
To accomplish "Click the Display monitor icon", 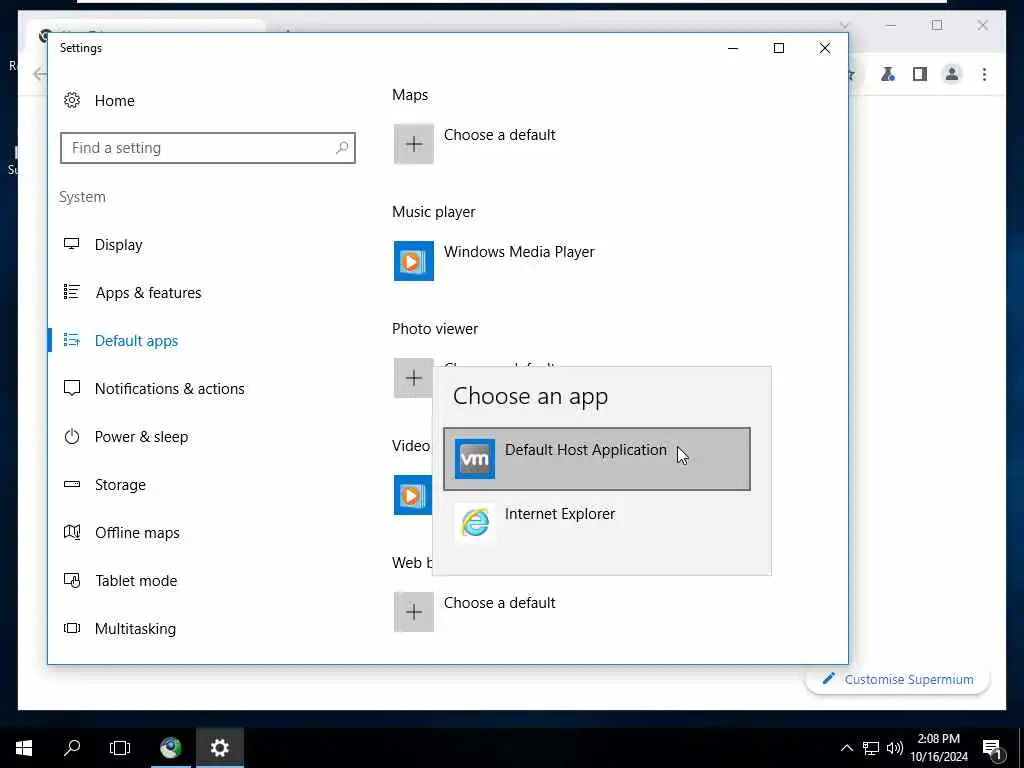I will (72, 244).
